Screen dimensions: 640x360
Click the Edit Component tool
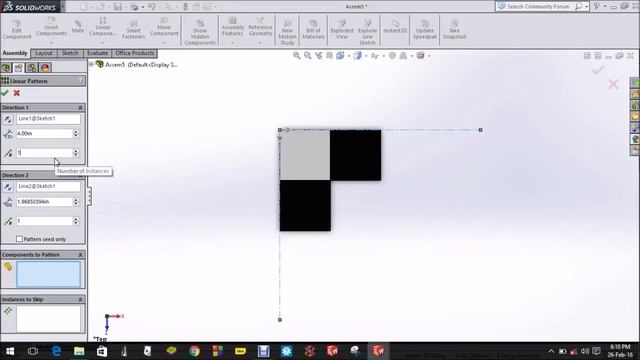pos(16,29)
